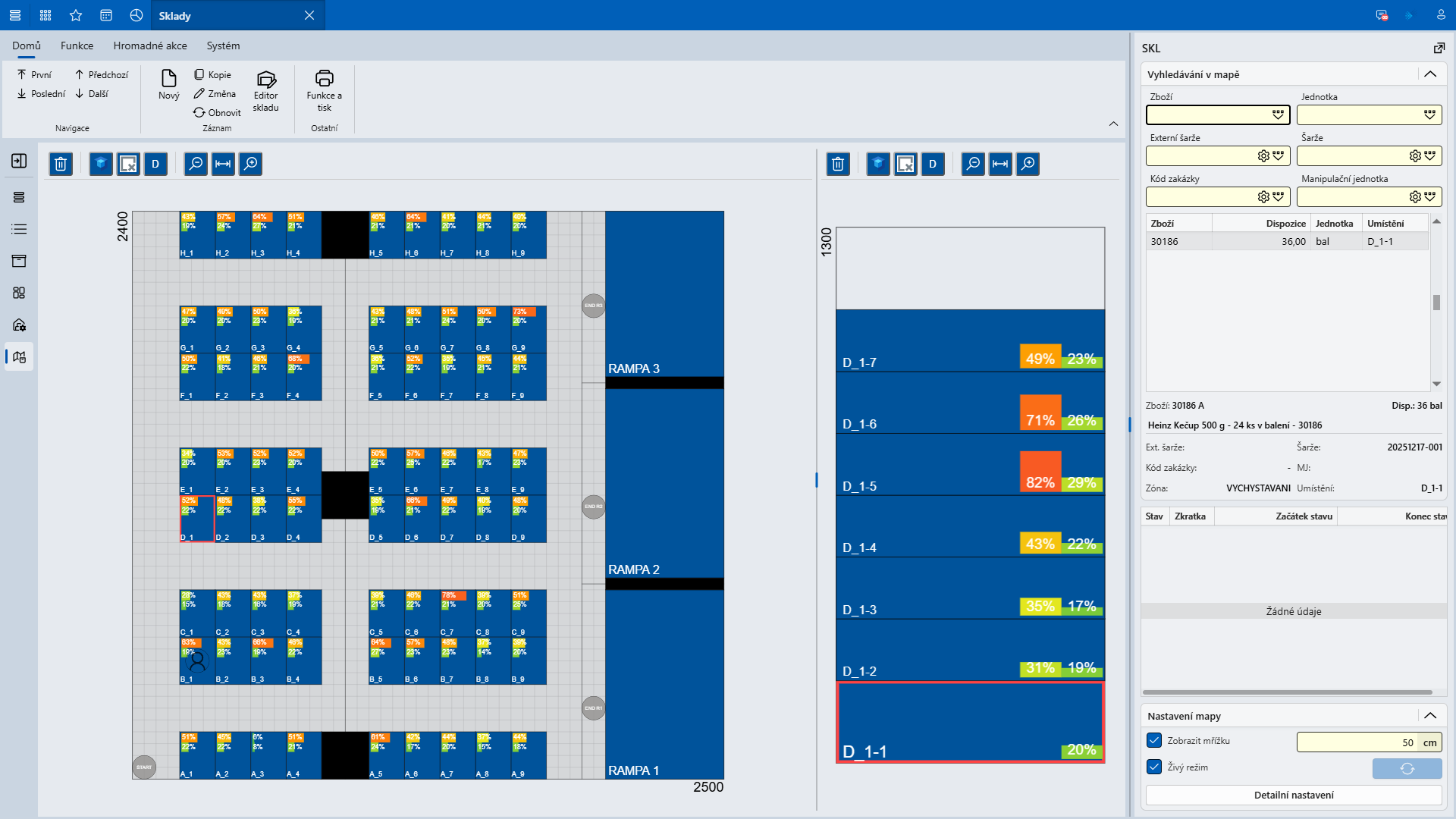Toggle D button in right map toolbar
1456x819 pixels.
(x=933, y=164)
